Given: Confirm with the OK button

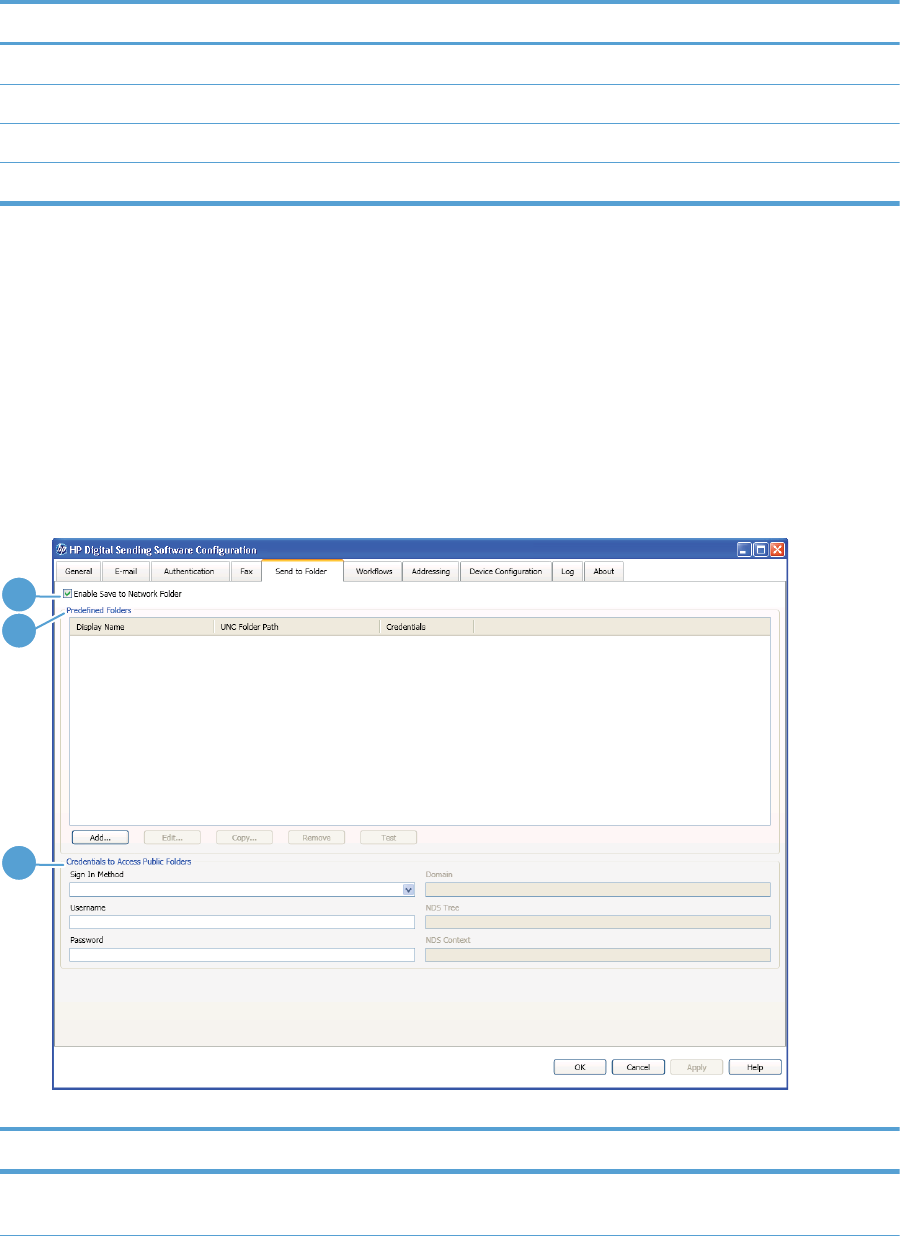Looking at the screenshot, I should click(579, 1067).
